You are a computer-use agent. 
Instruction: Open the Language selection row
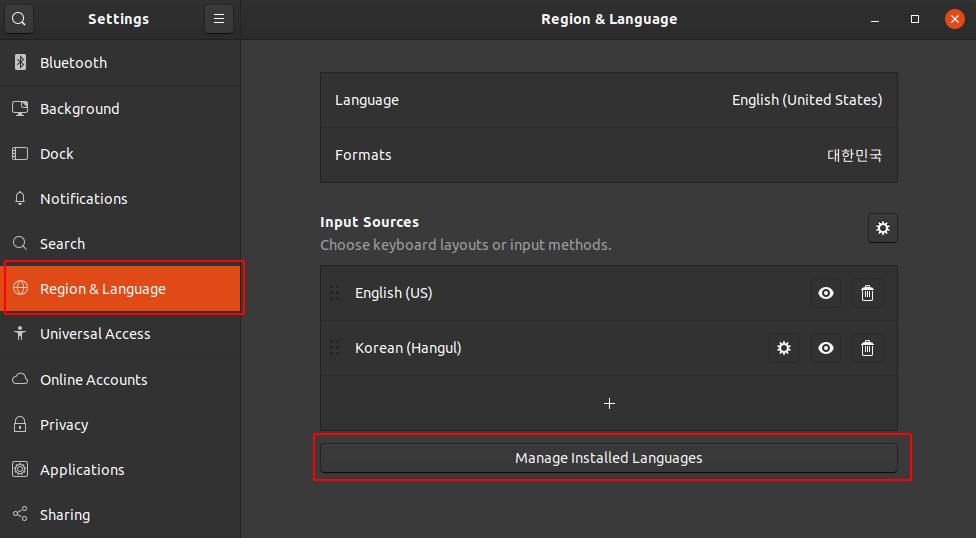click(x=609, y=100)
